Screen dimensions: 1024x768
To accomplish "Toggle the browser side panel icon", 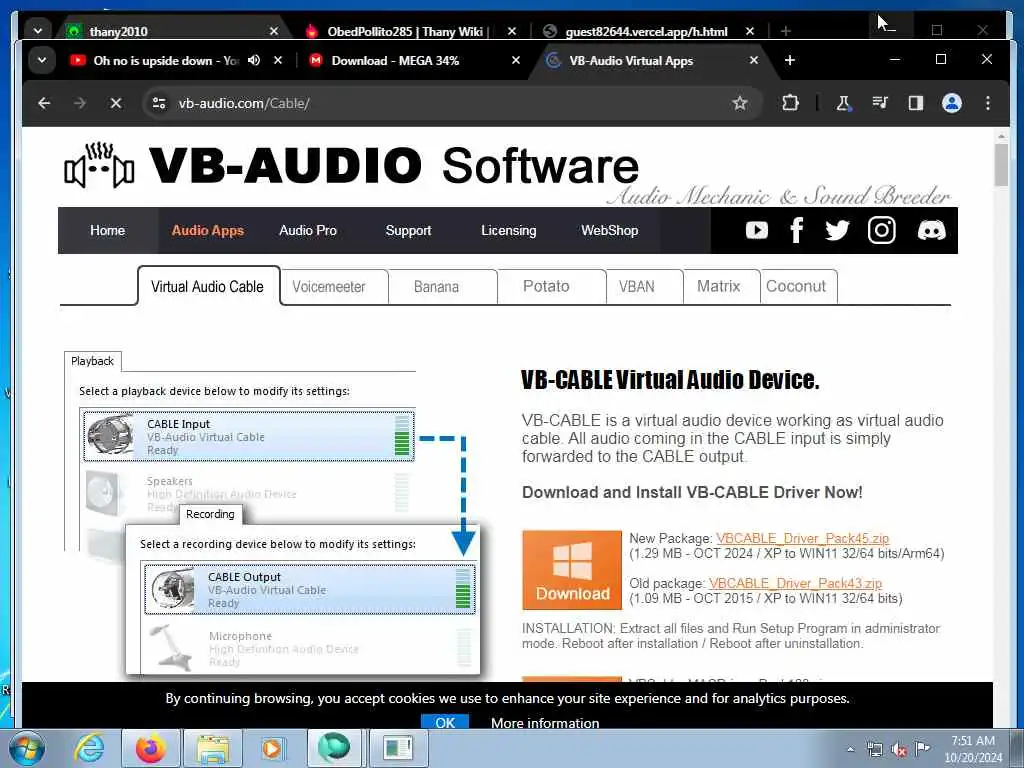I will tap(916, 103).
